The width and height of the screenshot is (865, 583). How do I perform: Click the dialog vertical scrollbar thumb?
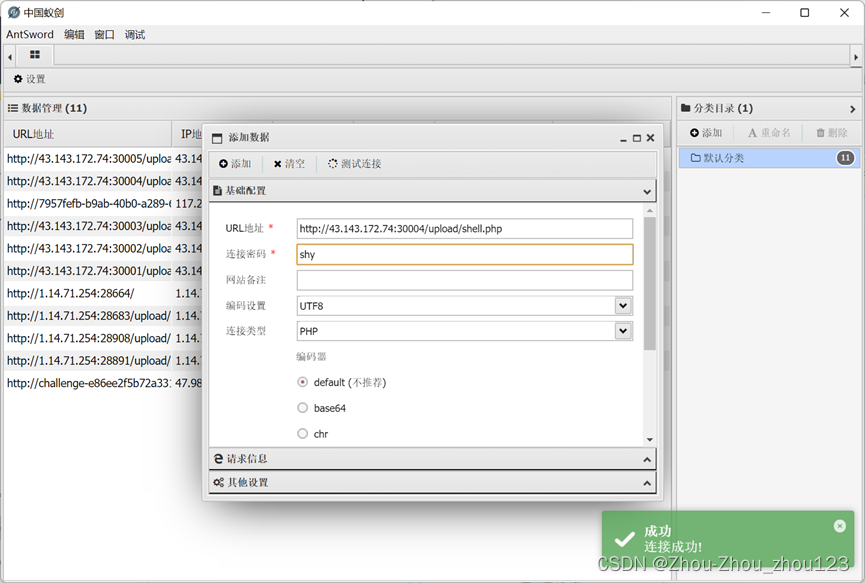point(650,284)
